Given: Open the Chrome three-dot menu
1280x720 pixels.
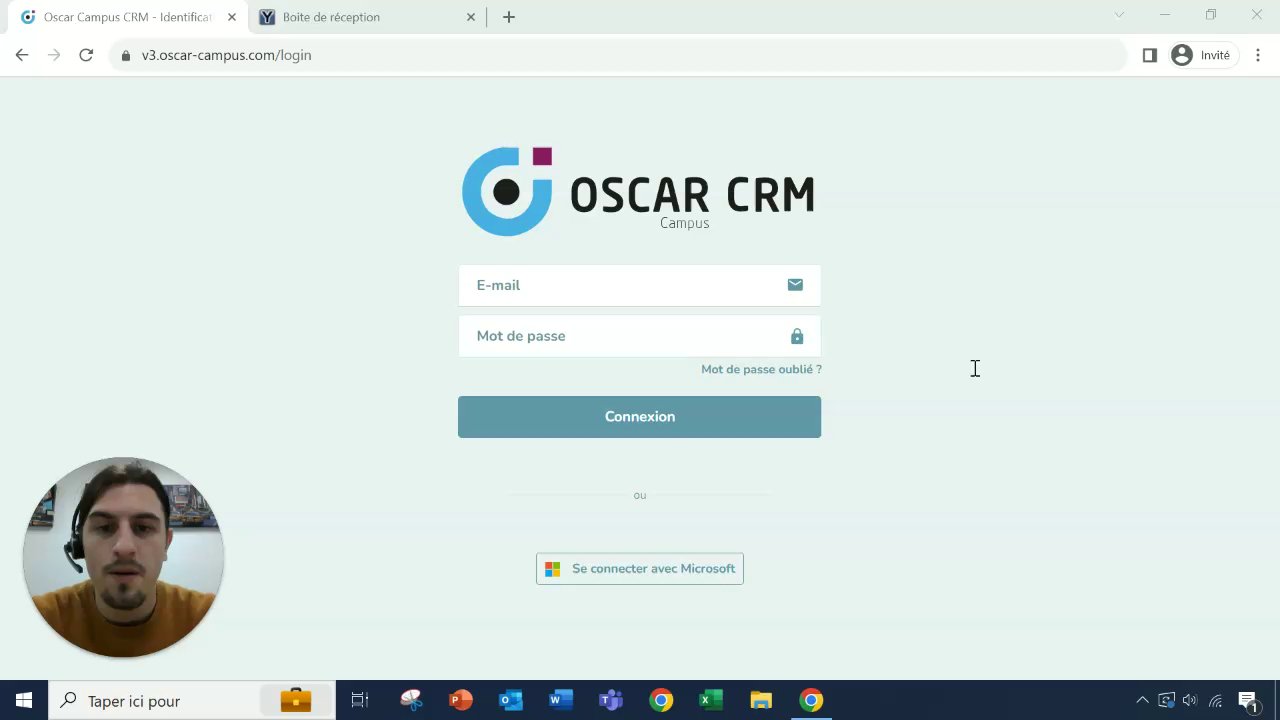Looking at the screenshot, I should (1258, 55).
